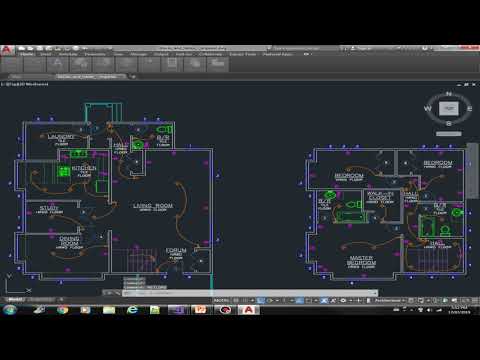Click the navigation bar at right edge
Screen dimensions: 480x360
tap(473, 171)
